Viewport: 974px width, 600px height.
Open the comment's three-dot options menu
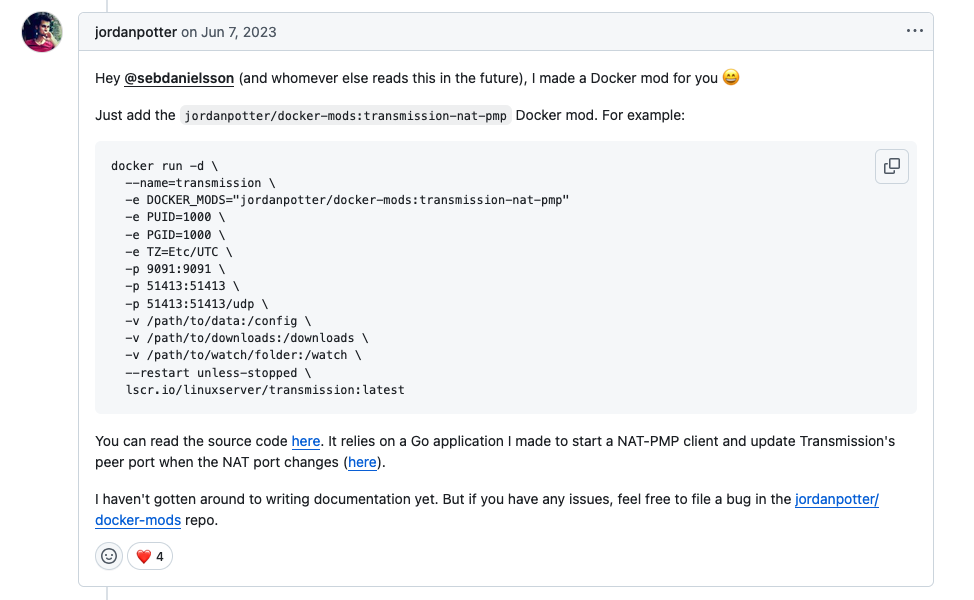point(914,31)
